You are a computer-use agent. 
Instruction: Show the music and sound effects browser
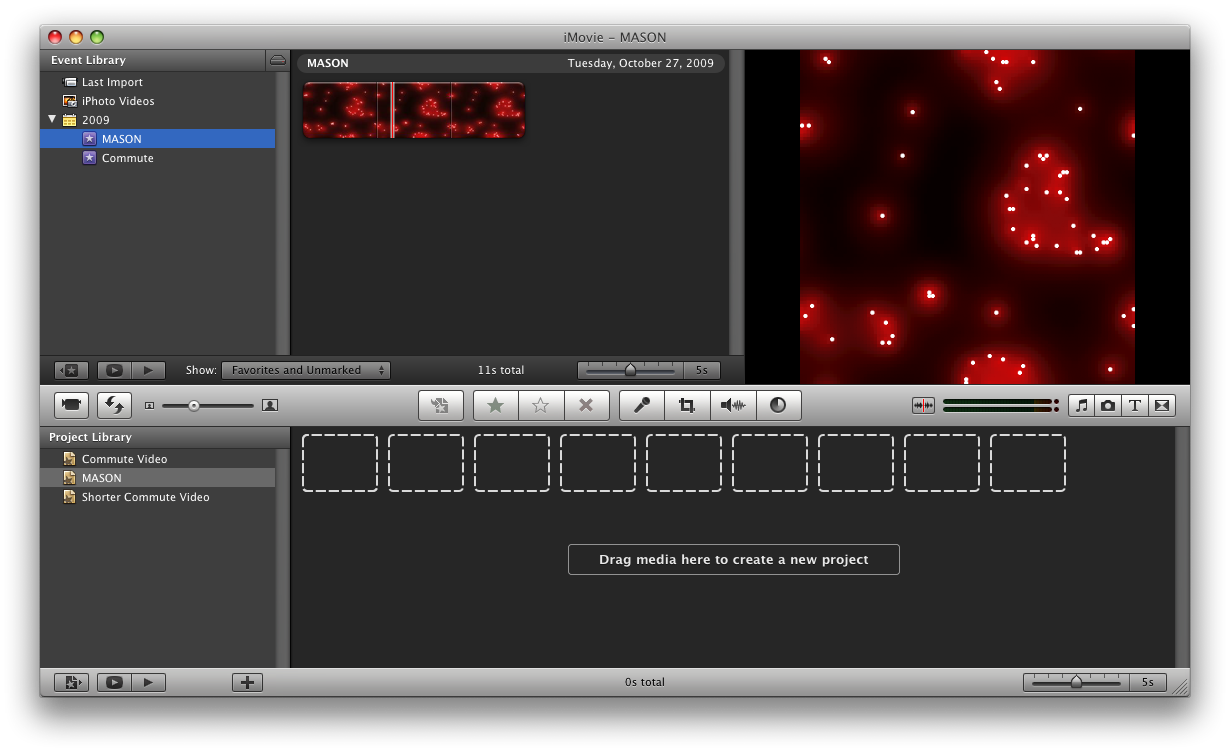tap(1081, 405)
